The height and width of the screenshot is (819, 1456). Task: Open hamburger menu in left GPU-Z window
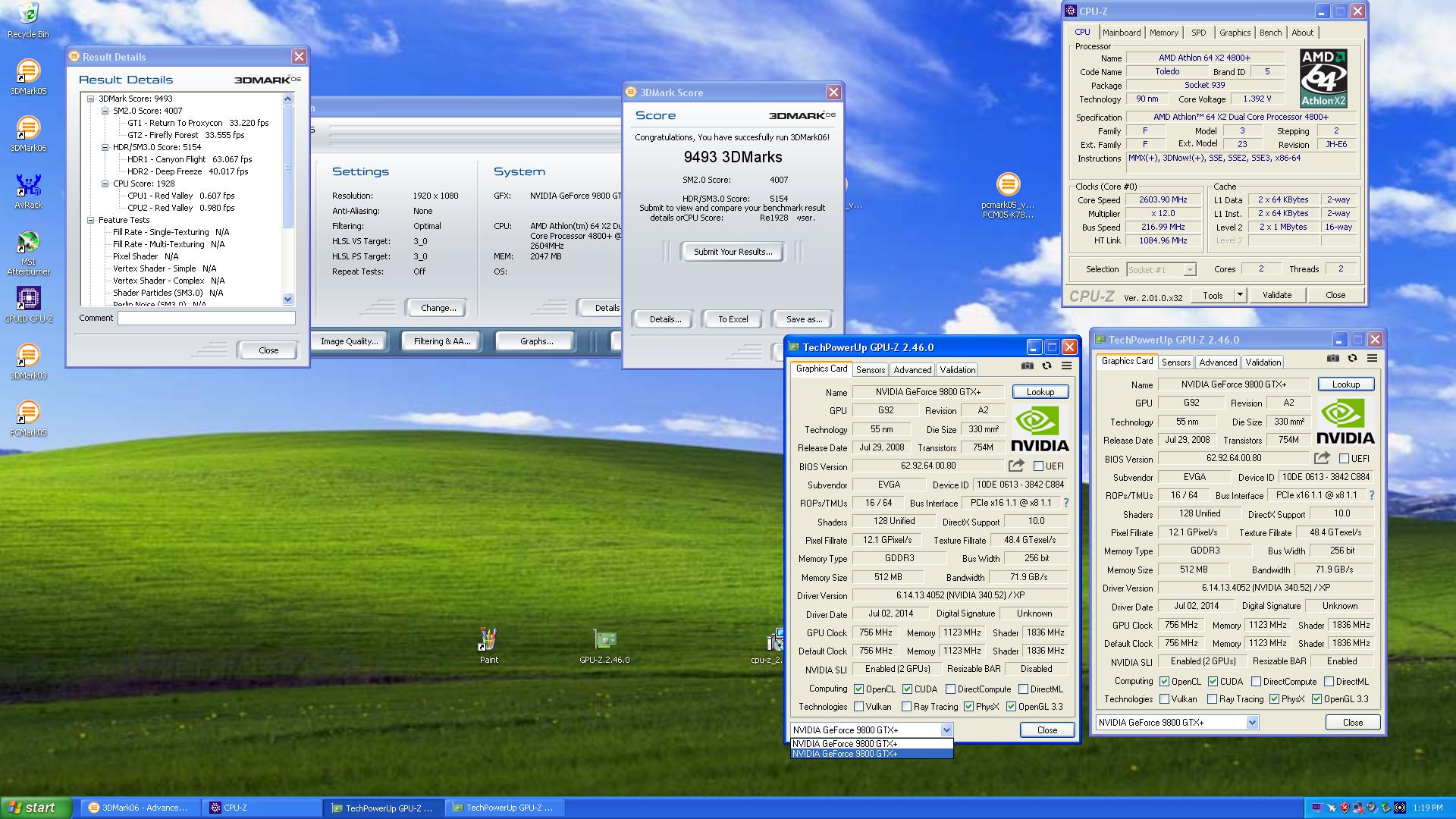pos(1066,366)
